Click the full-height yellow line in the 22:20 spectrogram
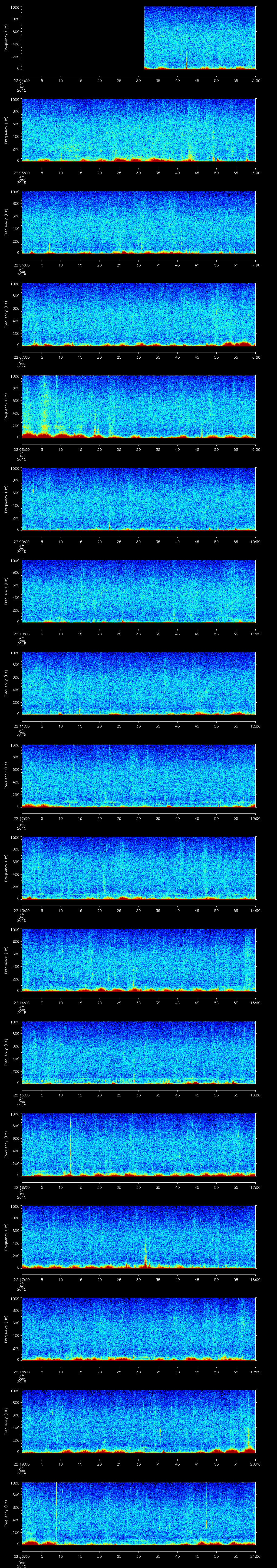Viewport: 277px width, 1568px height. (56, 1510)
